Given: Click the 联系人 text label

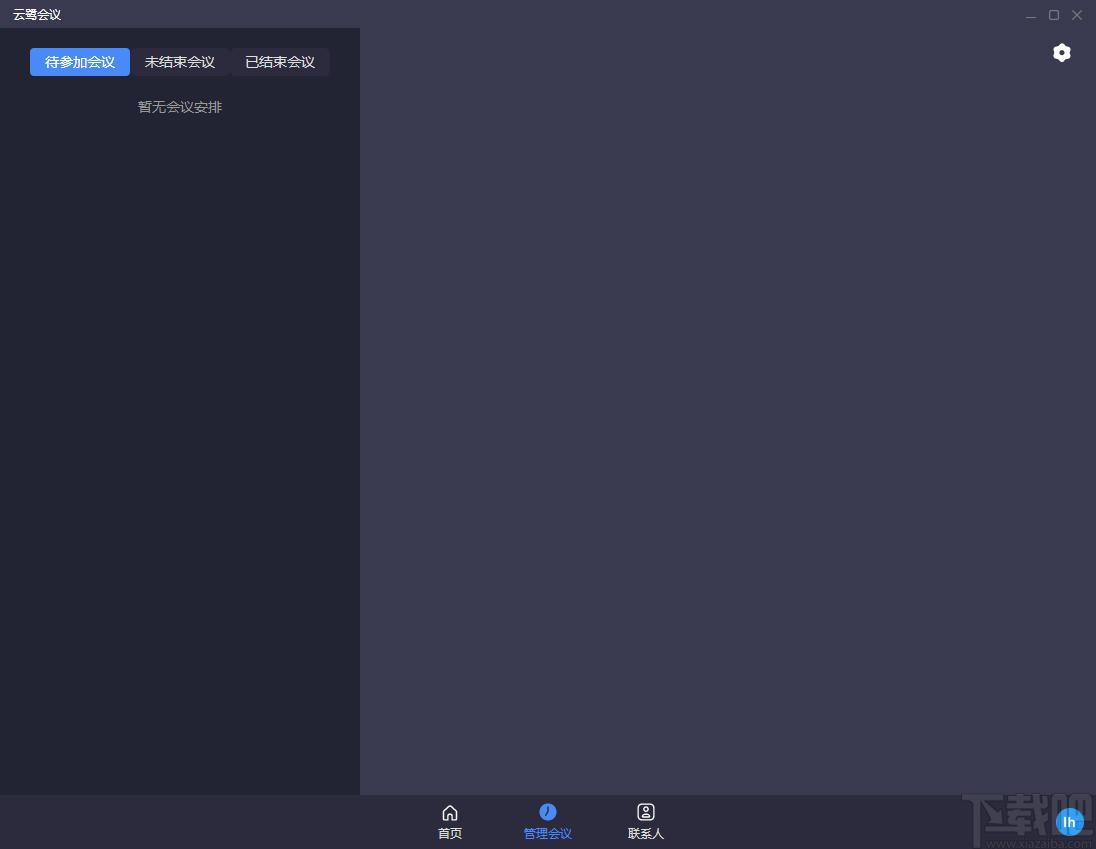Looking at the screenshot, I should pyautogui.click(x=646, y=834).
